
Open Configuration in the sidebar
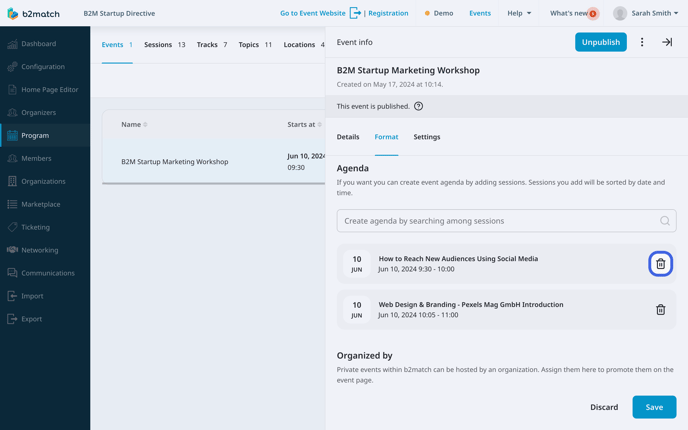coord(43,67)
